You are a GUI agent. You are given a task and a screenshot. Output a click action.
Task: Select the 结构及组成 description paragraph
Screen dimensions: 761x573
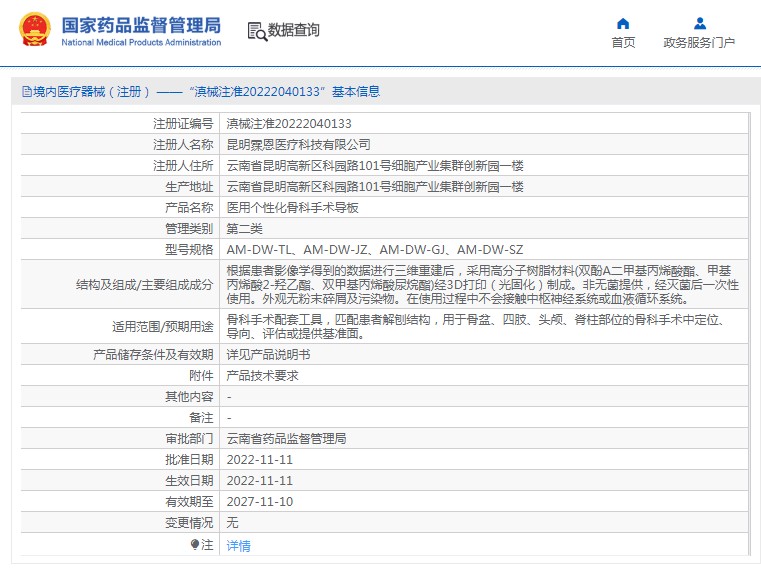(x=482, y=284)
